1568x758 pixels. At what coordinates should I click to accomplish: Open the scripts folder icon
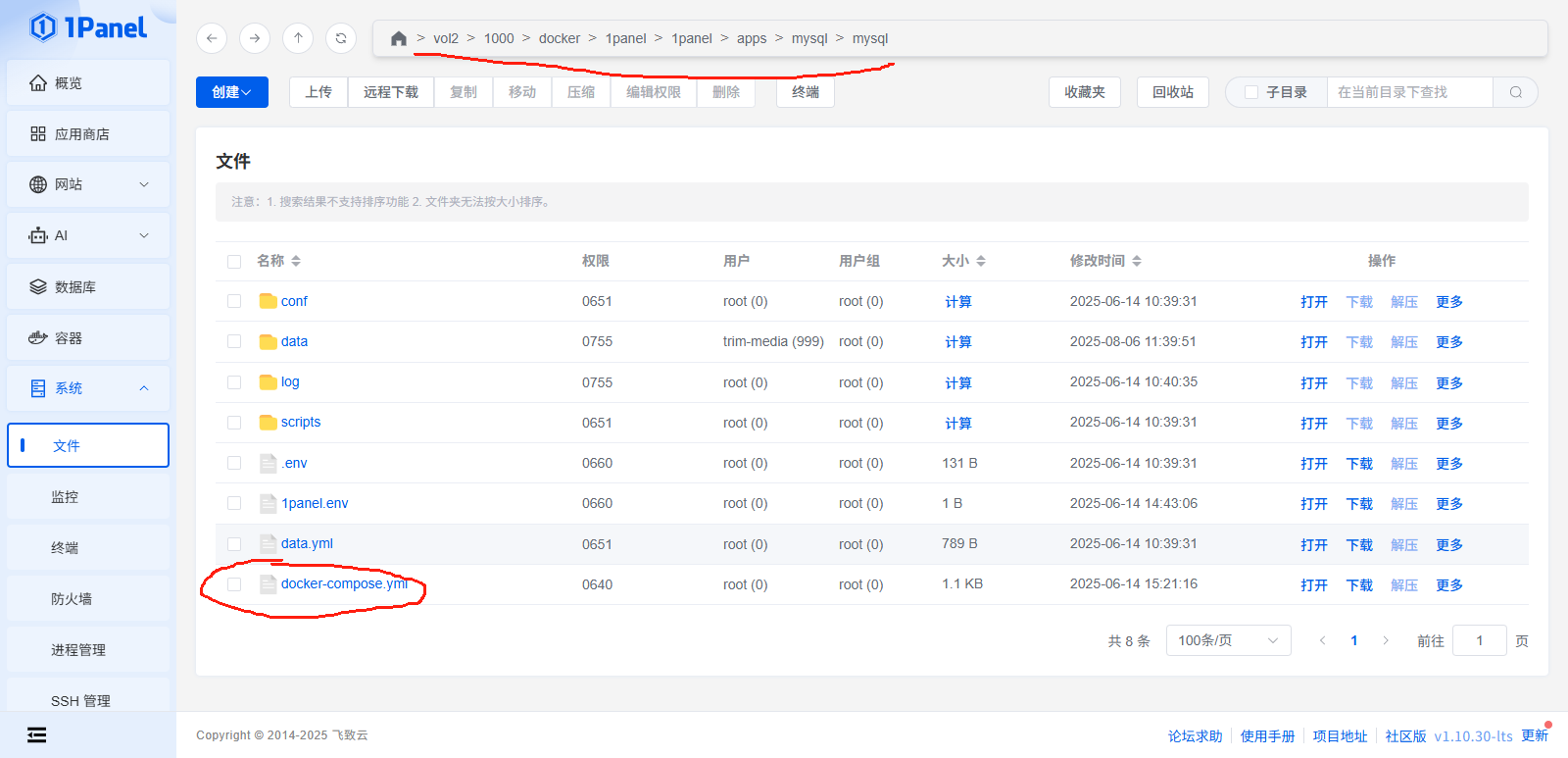268,422
